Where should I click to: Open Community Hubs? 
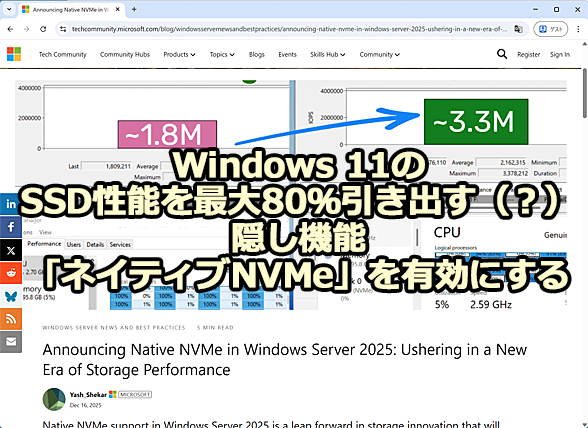click(x=125, y=54)
